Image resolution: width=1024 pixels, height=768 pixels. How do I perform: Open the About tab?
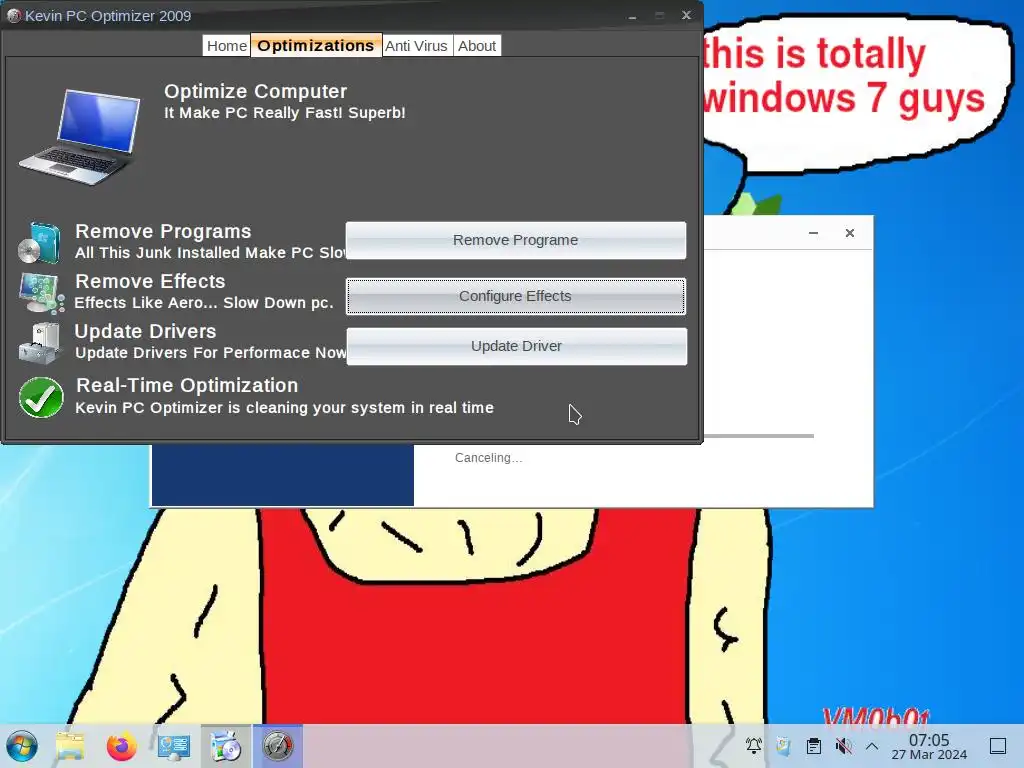(477, 46)
